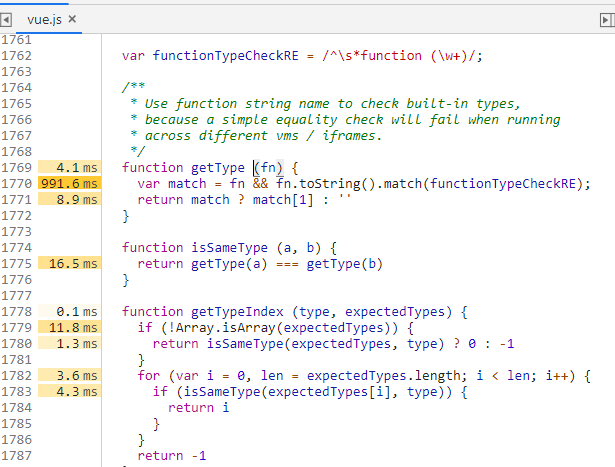
Task: Click 'return match ? match[1]' statement
Action: pos(226,200)
